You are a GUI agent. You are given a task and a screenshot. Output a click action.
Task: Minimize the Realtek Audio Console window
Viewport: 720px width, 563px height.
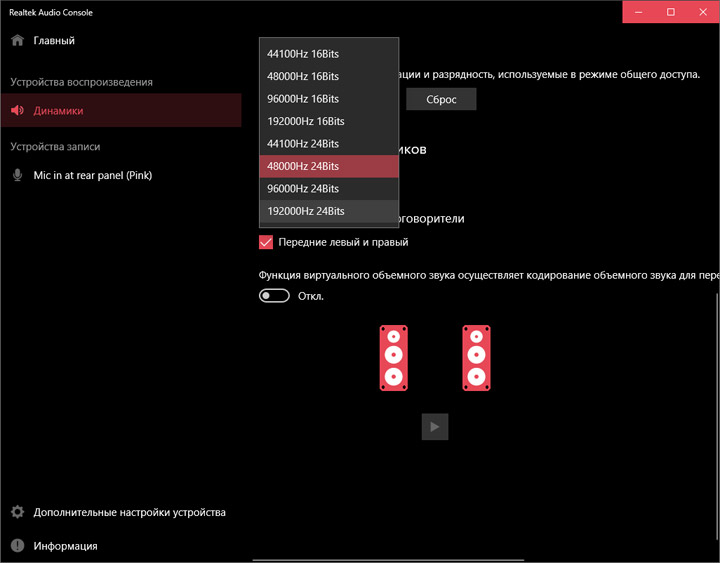pyautogui.click(x=638, y=12)
